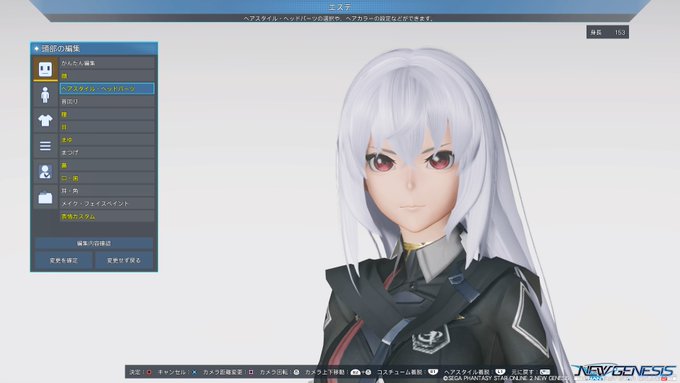Viewport: 680px width, 383px height.
Task: Select the briefcase category icon
Action: [x=46, y=197]
